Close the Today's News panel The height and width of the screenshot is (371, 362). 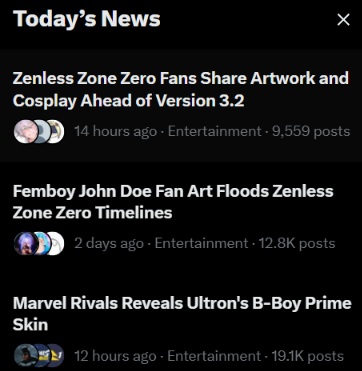[343, 20]
